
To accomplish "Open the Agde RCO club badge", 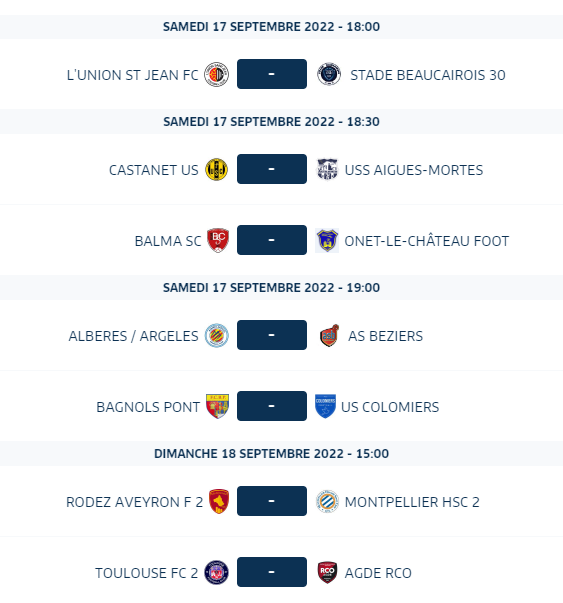I will pyautogui.click(x=327, y=572).
